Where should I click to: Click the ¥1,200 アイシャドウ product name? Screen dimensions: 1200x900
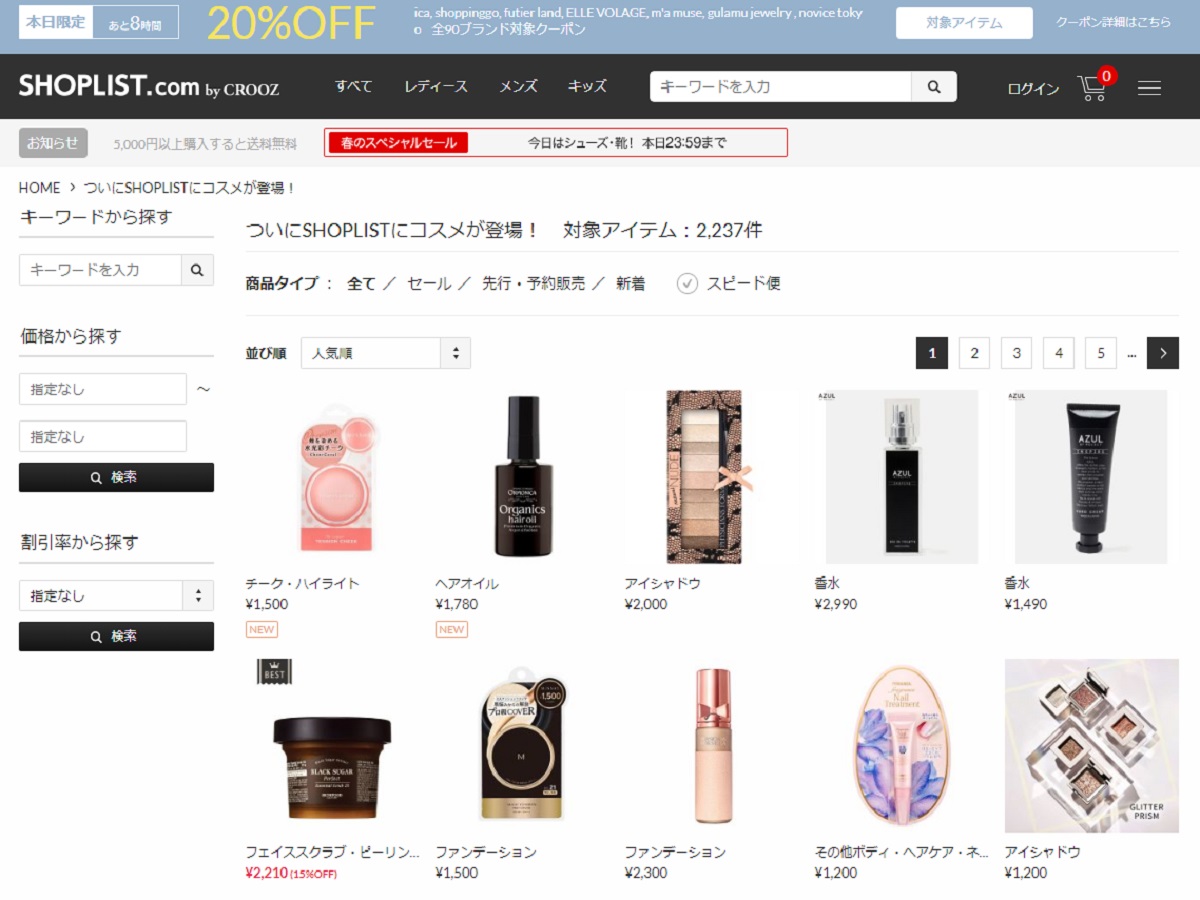point(1043,853)
